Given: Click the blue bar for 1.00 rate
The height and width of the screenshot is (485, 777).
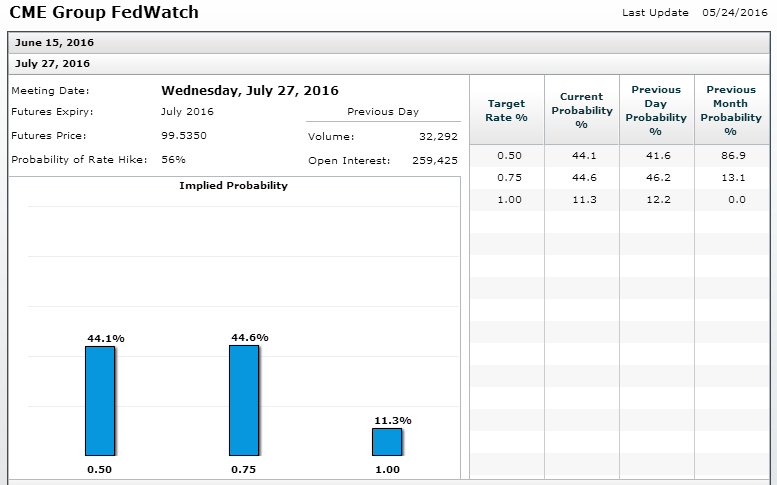Looking at the screenshot, I should pyautogui.click(x=387, y=442).
